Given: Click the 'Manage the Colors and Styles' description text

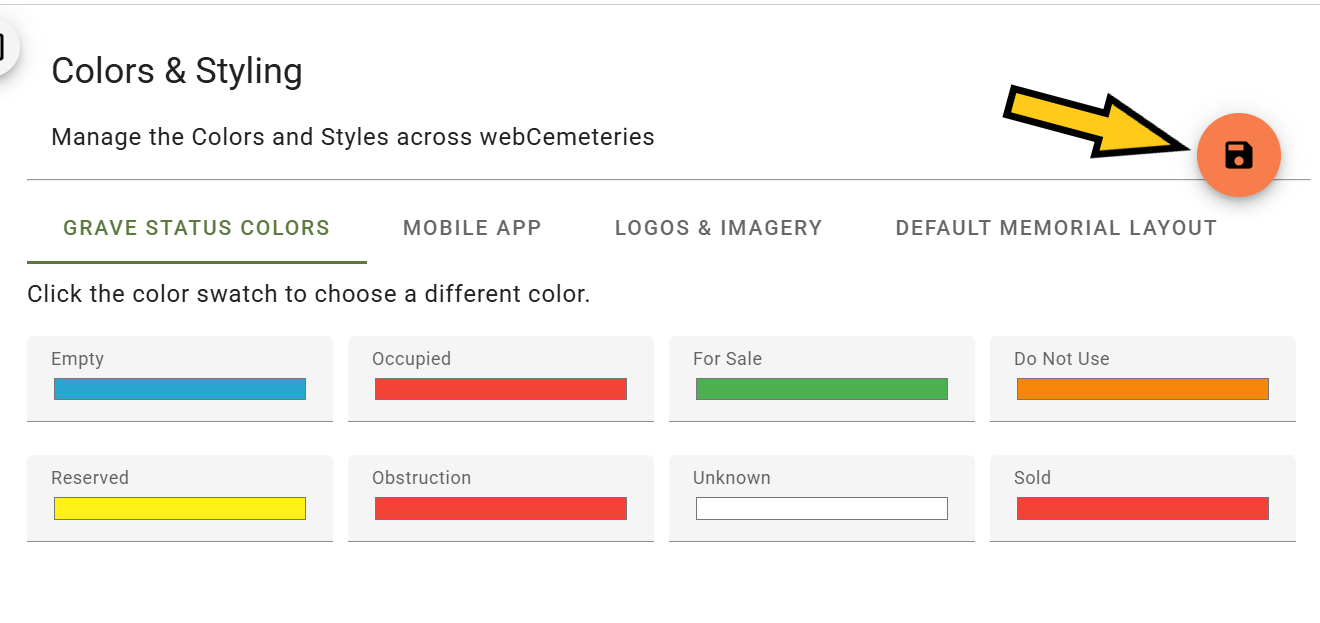Looking at the screenshot, I should [x=353, y=137].
